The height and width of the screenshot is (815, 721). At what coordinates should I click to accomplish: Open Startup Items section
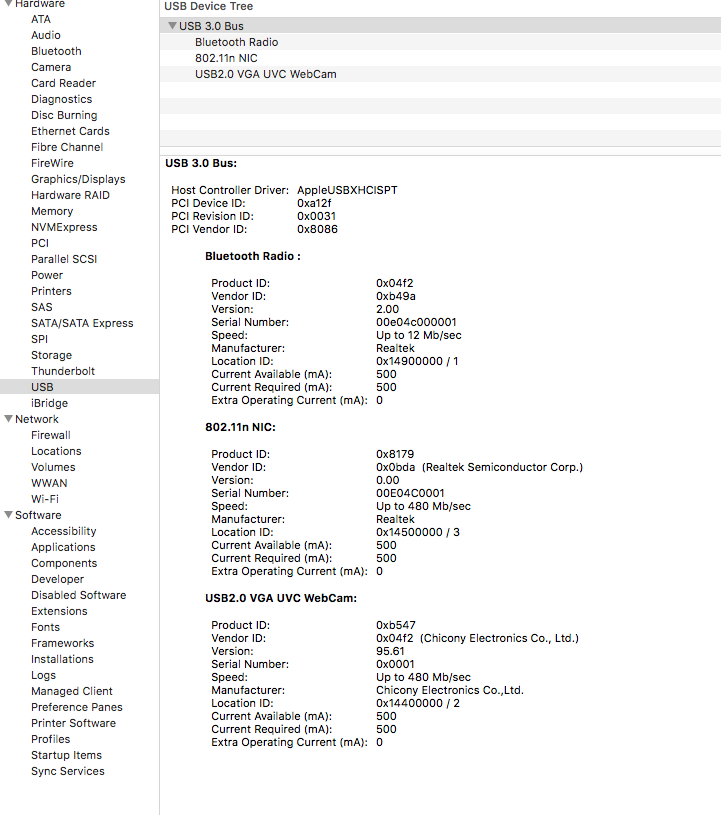(x=67, y=755)
